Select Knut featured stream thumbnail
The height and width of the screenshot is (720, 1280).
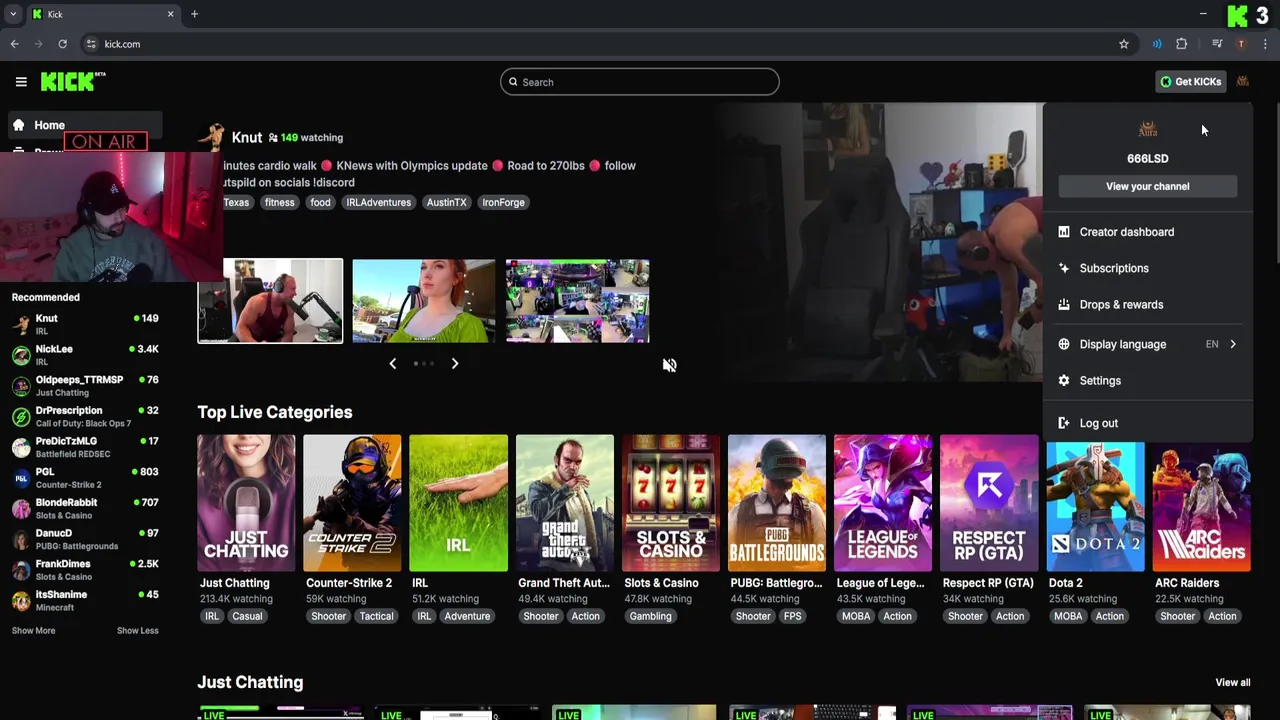pyautogui.click(x=270, y=301)
